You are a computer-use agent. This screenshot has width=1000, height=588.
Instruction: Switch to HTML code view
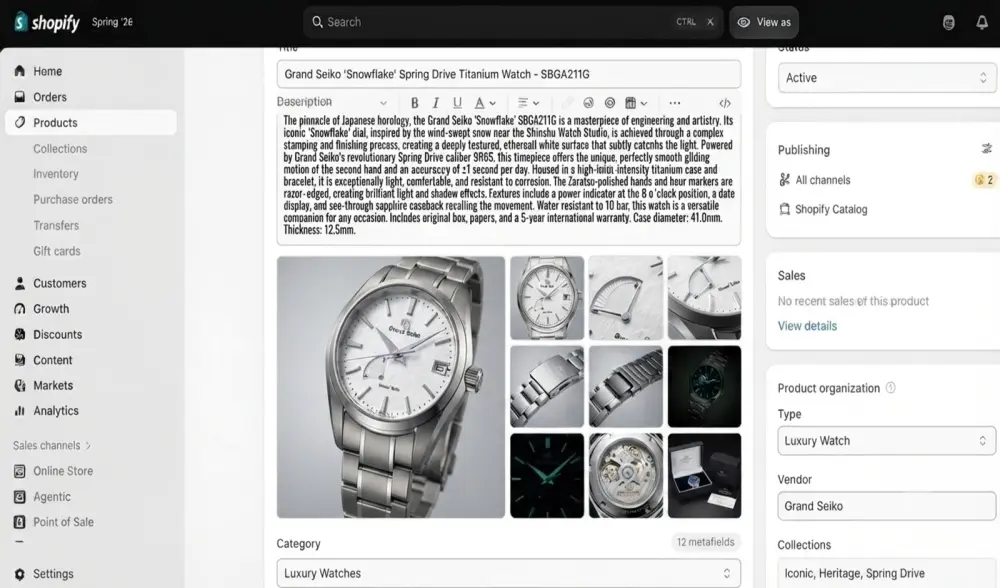[725, 103]
